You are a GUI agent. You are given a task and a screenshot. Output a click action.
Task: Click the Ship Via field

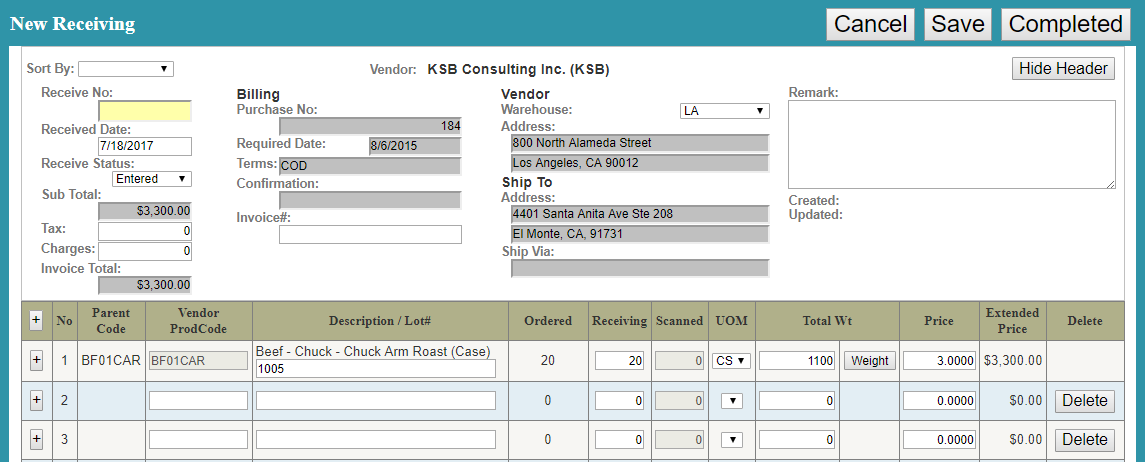(640, 269)
